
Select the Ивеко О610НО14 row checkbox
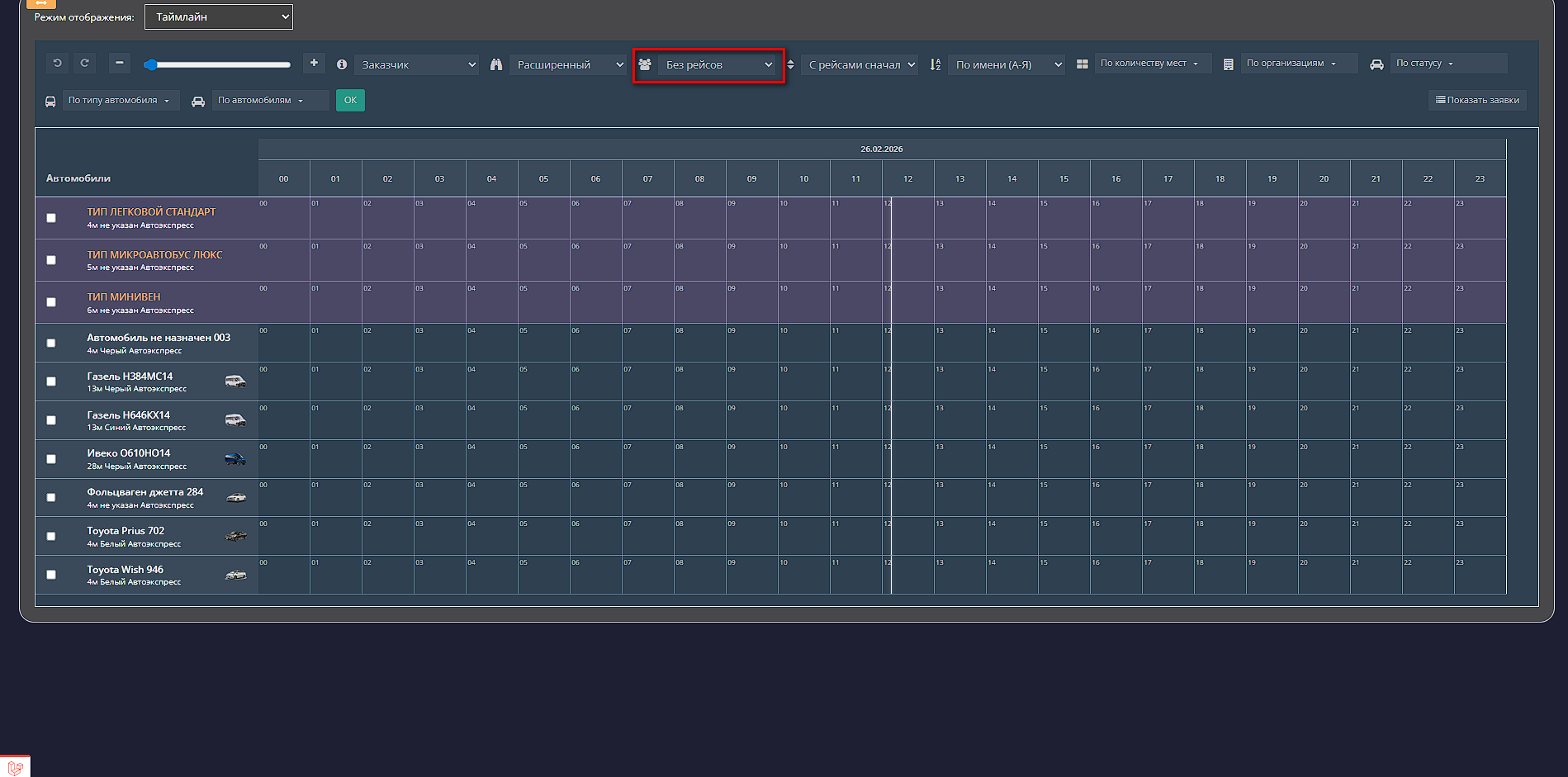coord(51,459)
